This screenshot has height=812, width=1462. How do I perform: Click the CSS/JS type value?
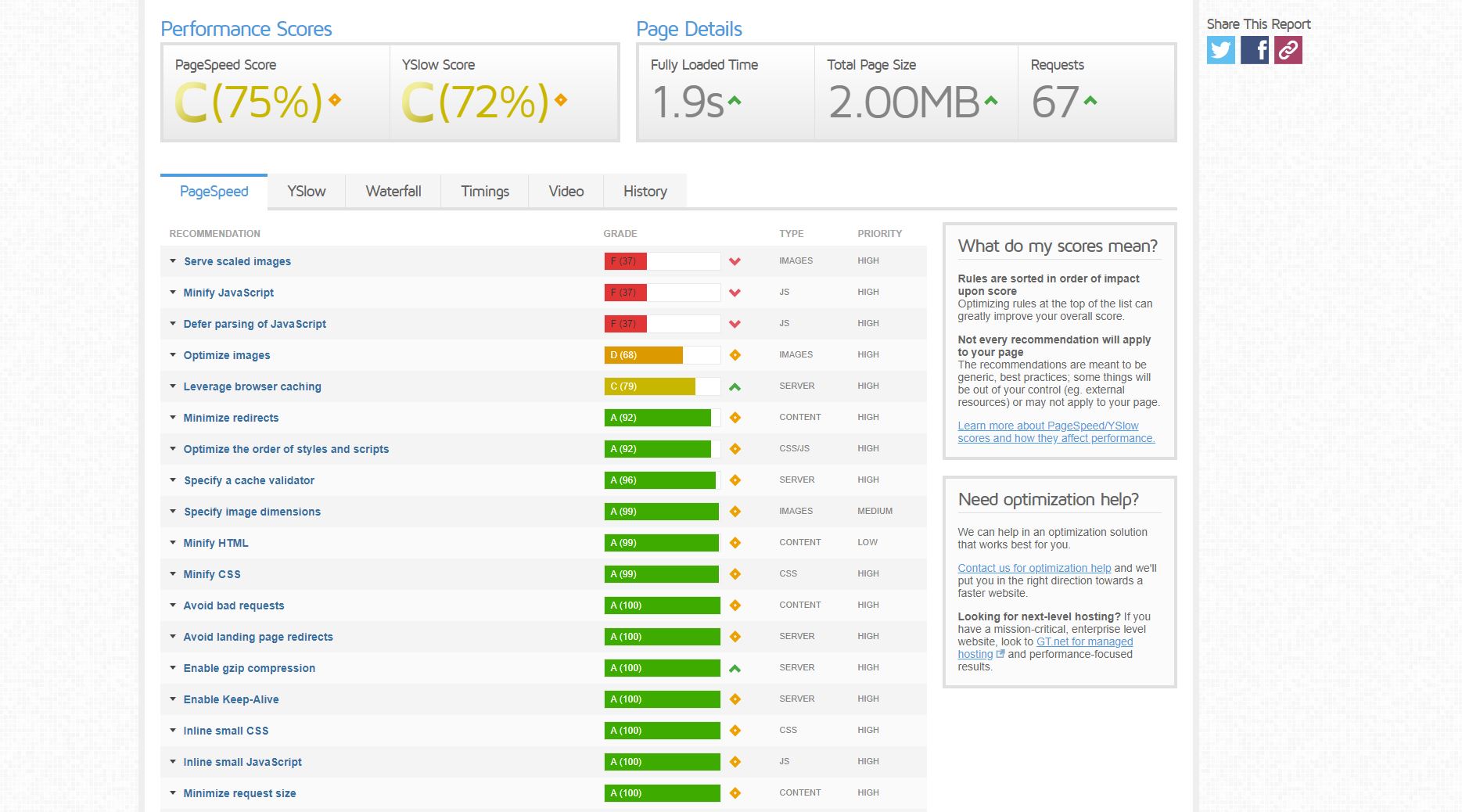pos(794,448)
